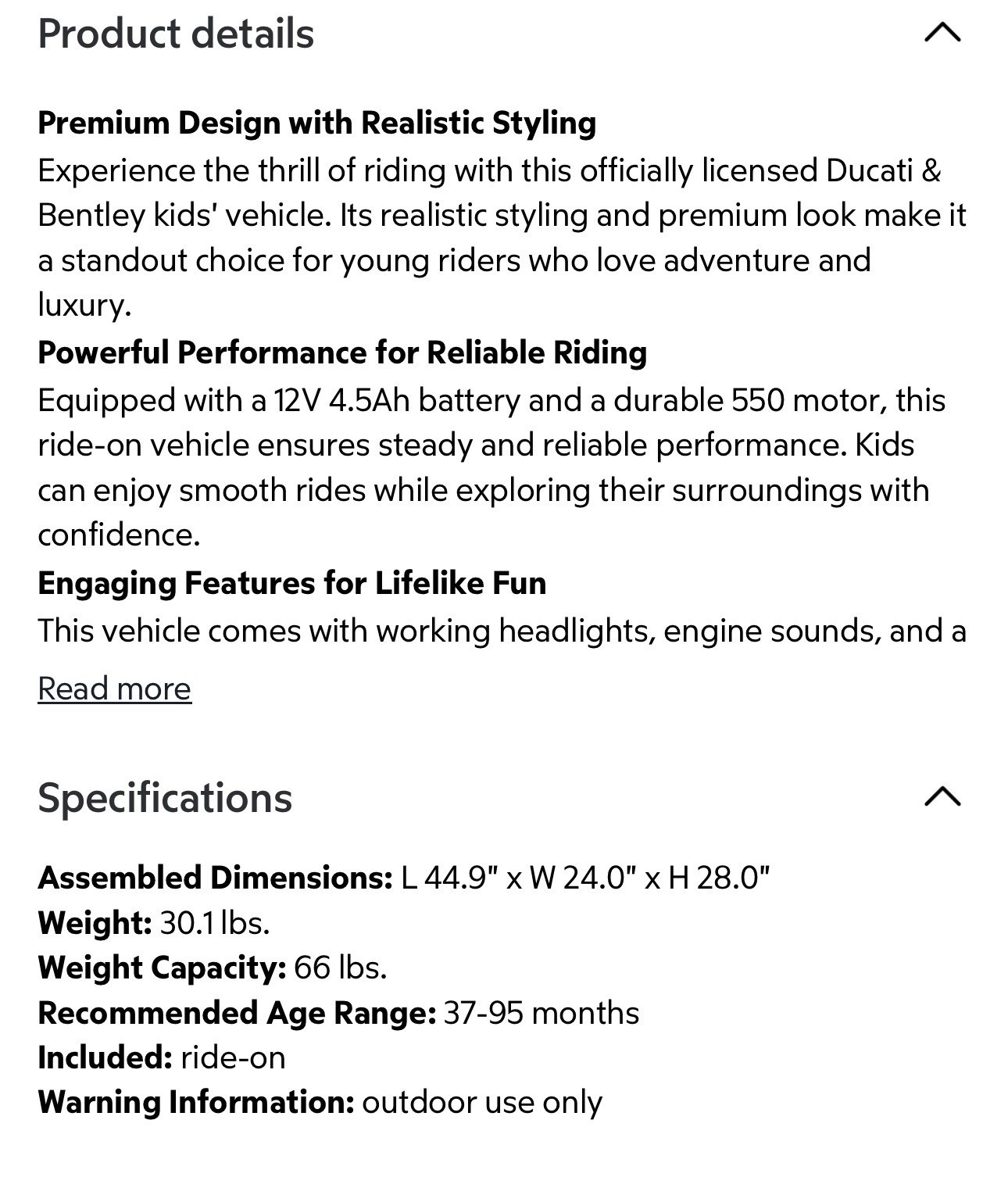1008x1177 pixels.
Task: Select the Powerful Performance for Reliable Riding heading
Action: 342,352
